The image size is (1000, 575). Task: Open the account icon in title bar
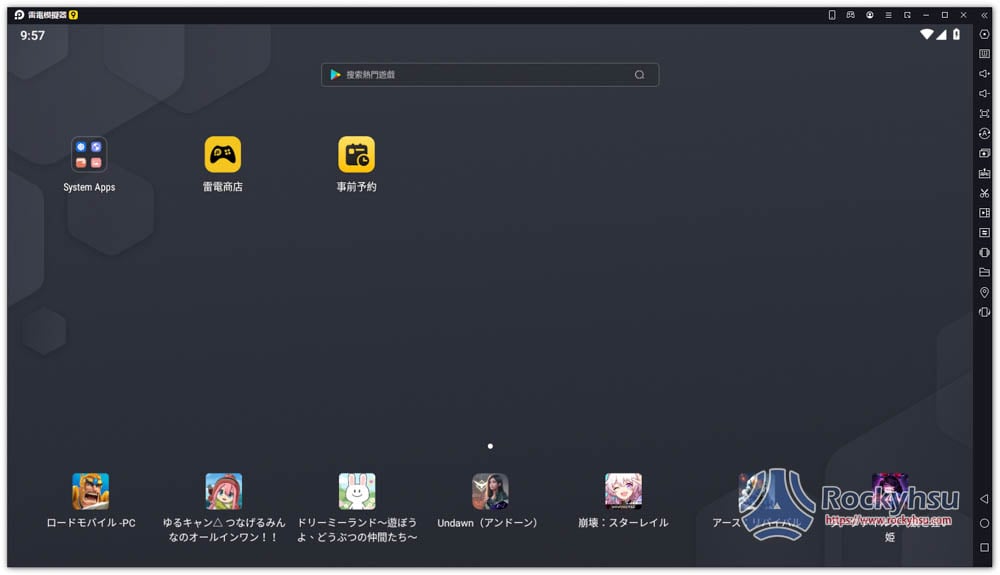[x=869, y=15]
